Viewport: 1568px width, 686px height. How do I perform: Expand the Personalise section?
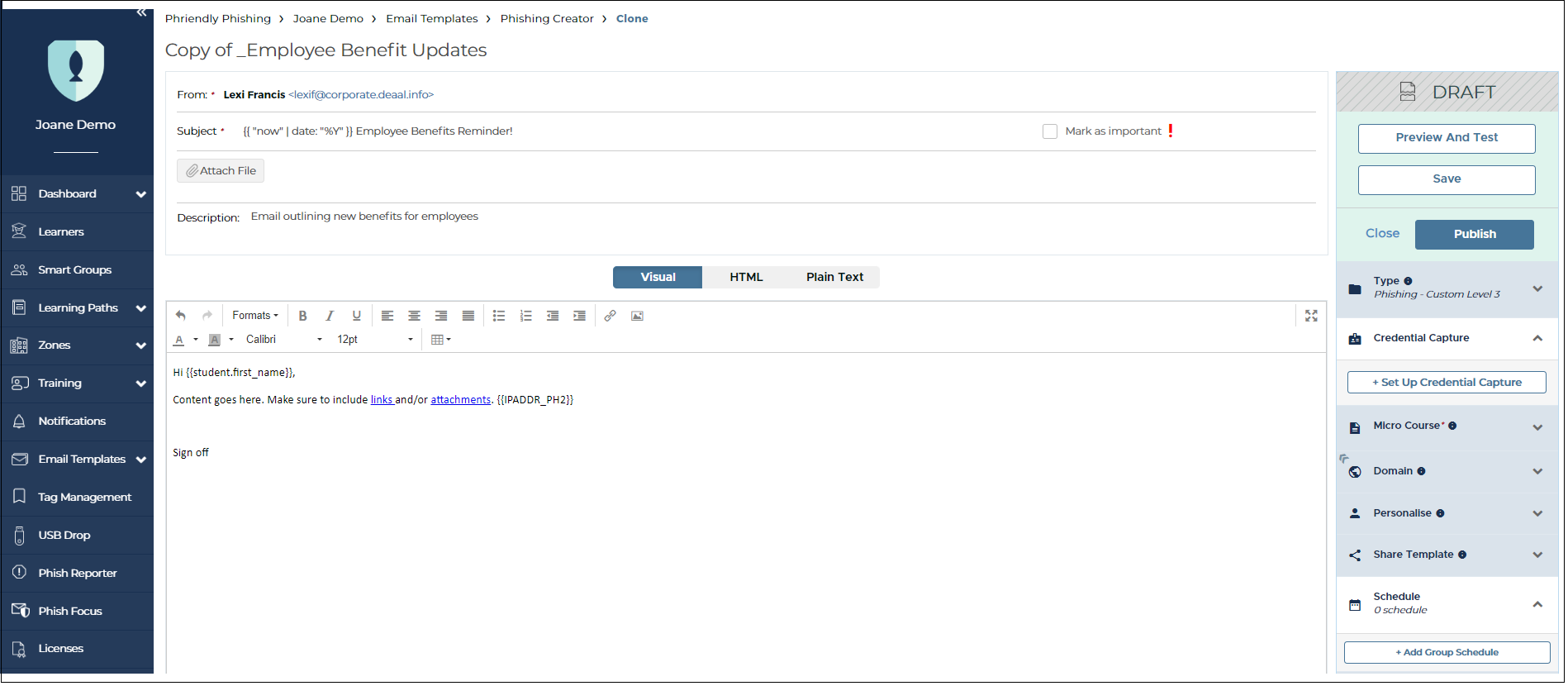(x=1539, y=513)
